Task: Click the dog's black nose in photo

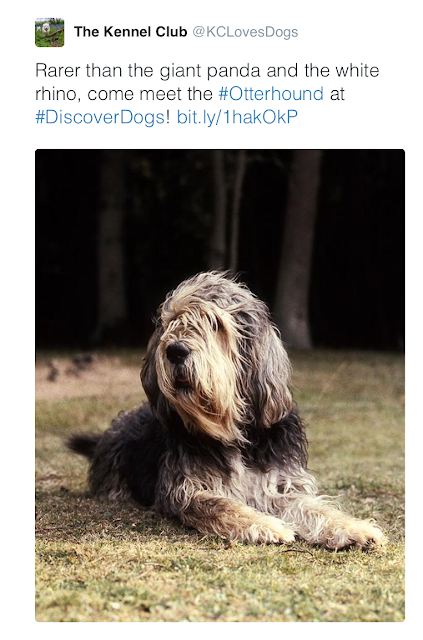Action: coord(178,352)
